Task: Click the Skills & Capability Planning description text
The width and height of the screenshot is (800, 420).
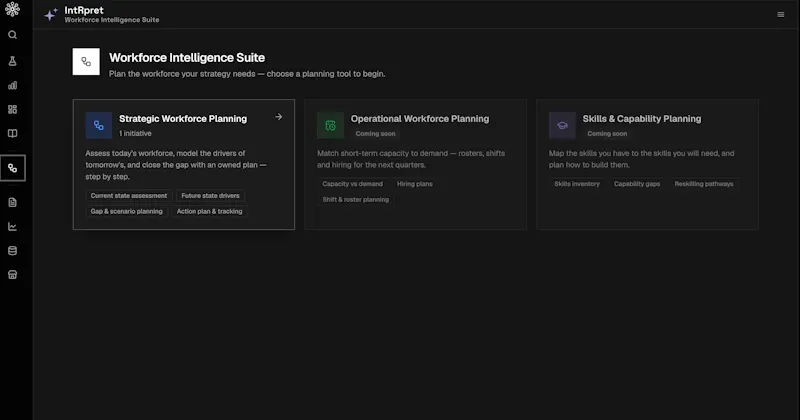Action: pos(641,159)
